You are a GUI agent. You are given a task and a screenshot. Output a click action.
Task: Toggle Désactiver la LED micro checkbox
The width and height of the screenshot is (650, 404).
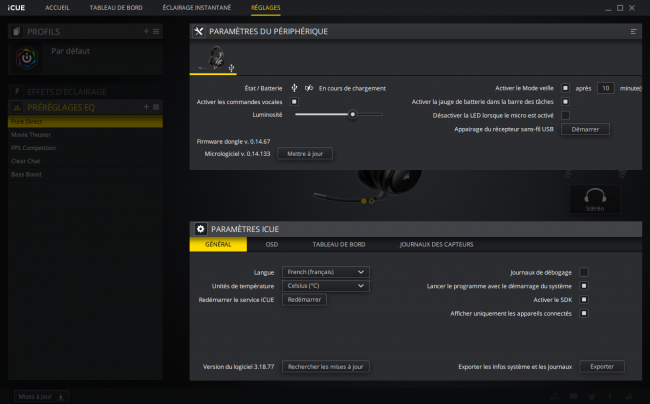(565, 115)
